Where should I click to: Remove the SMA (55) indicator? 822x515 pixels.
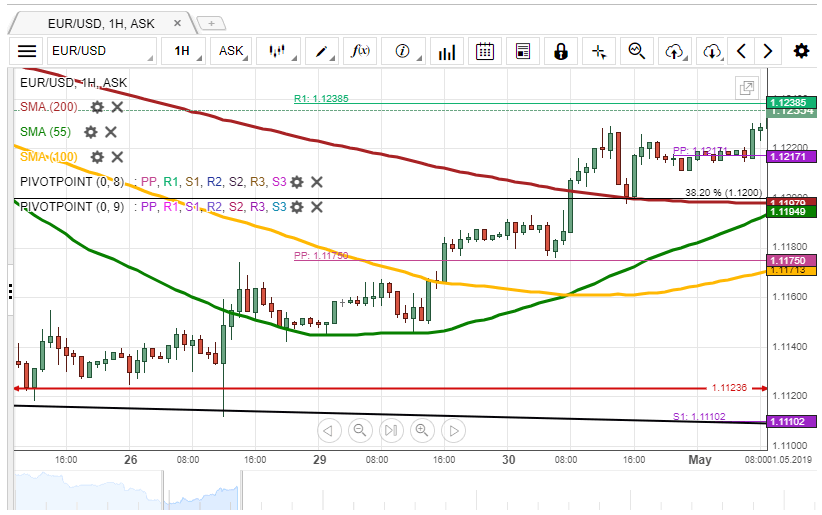click(x=111, y=132)
